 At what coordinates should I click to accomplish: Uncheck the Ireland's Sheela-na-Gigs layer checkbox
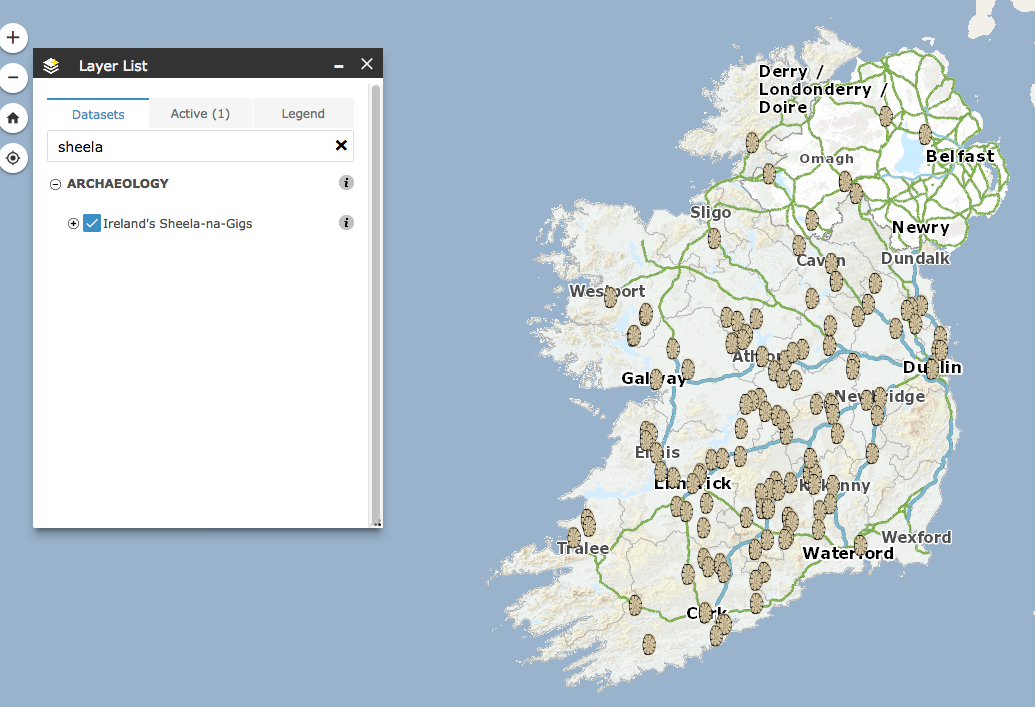(92, 223)
